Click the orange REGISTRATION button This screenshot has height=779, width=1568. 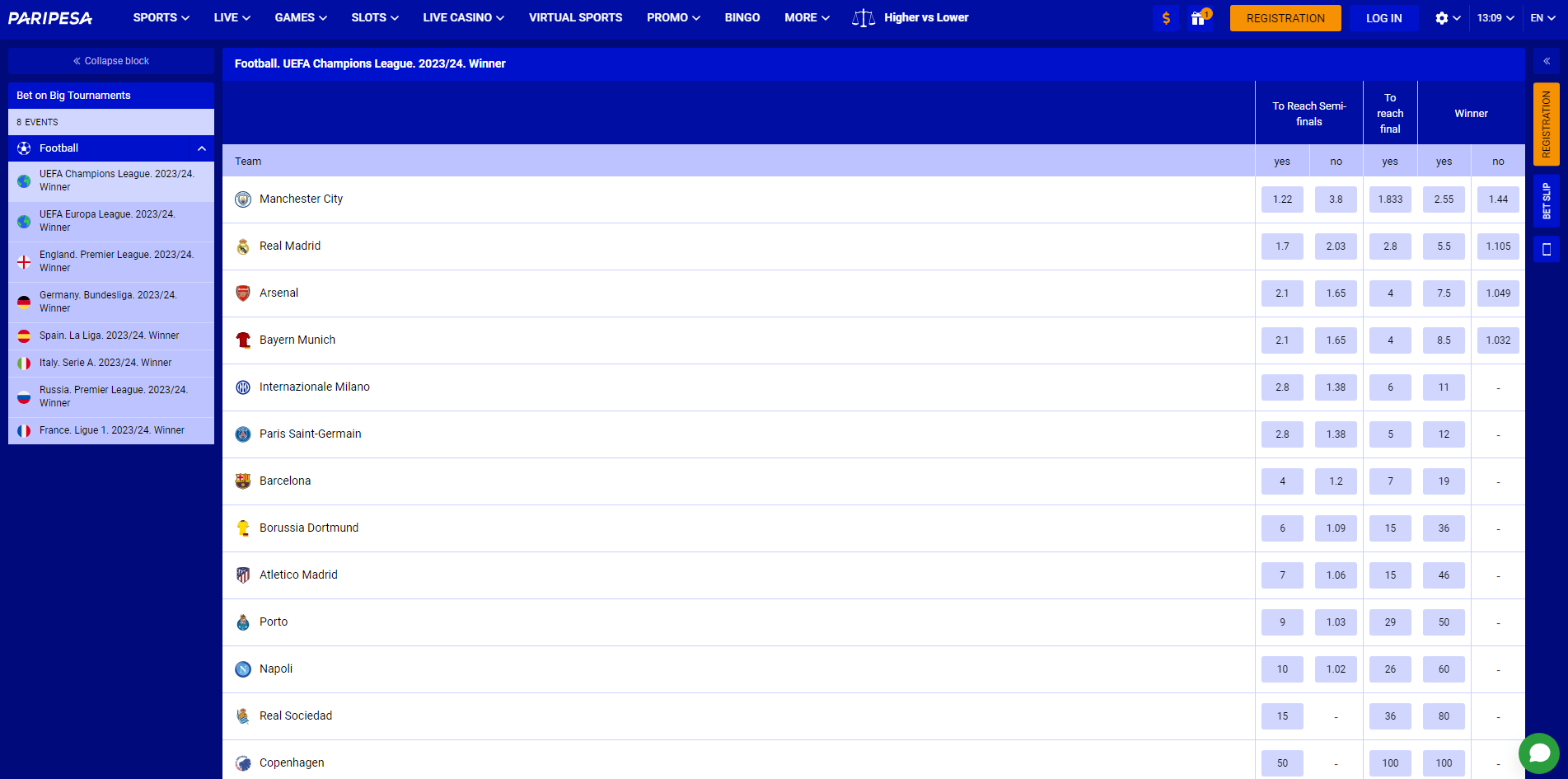[x=1285, y=18]
